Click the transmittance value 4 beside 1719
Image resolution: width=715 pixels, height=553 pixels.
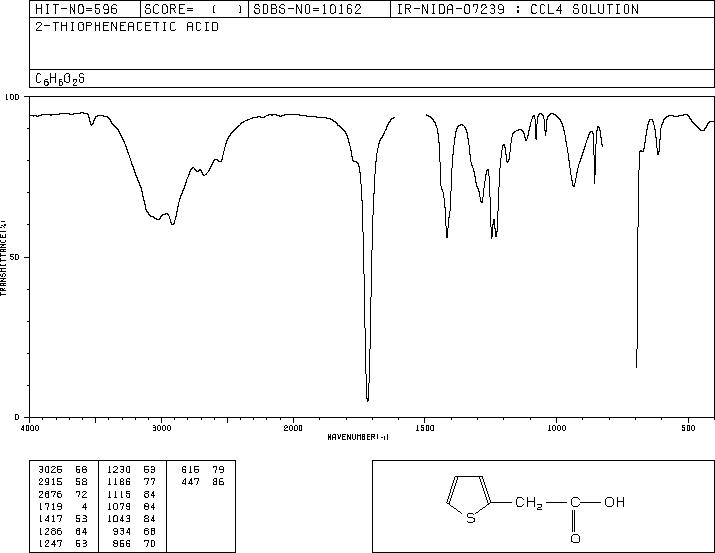tap(84, 506)
